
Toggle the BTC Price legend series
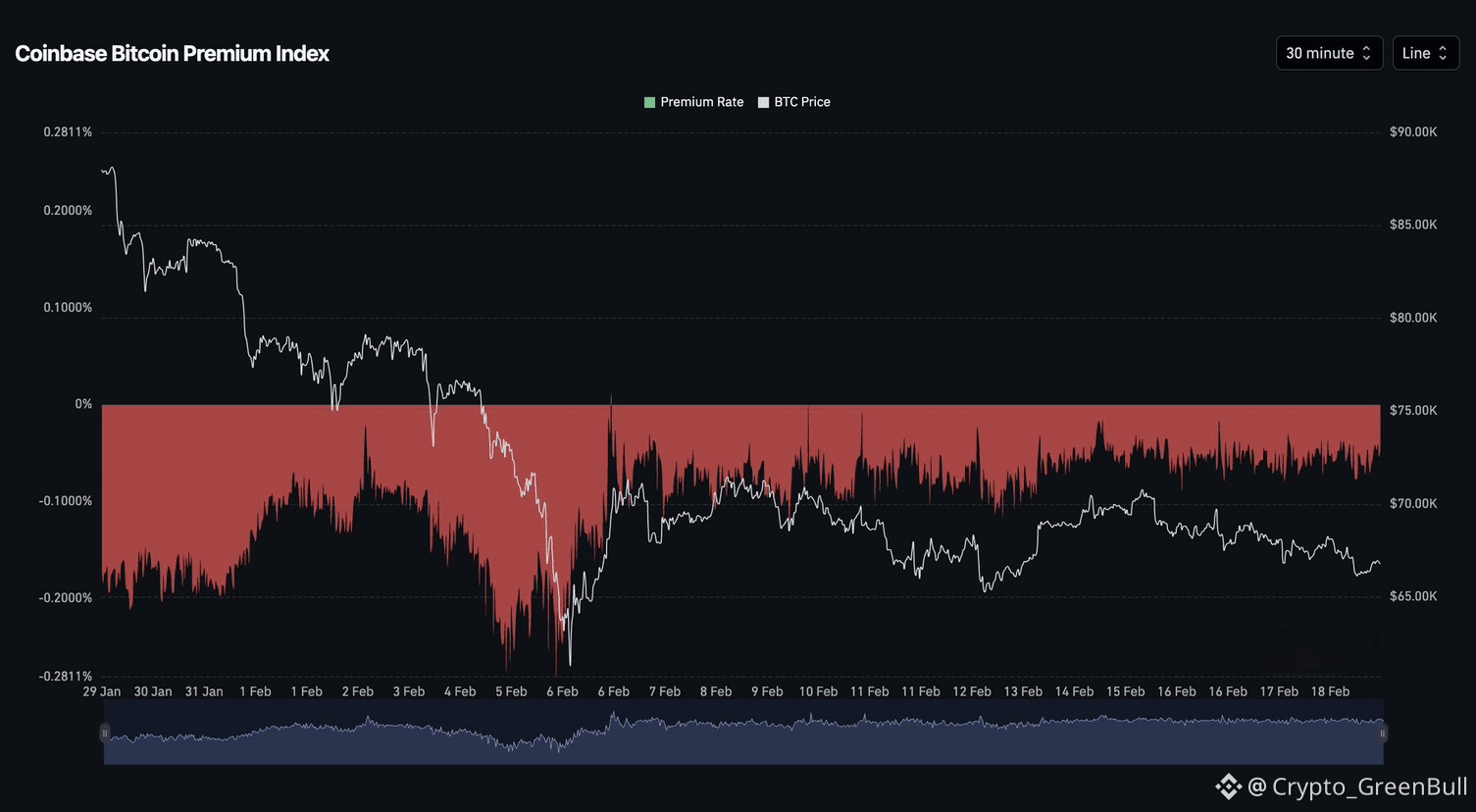pos(794,102)
